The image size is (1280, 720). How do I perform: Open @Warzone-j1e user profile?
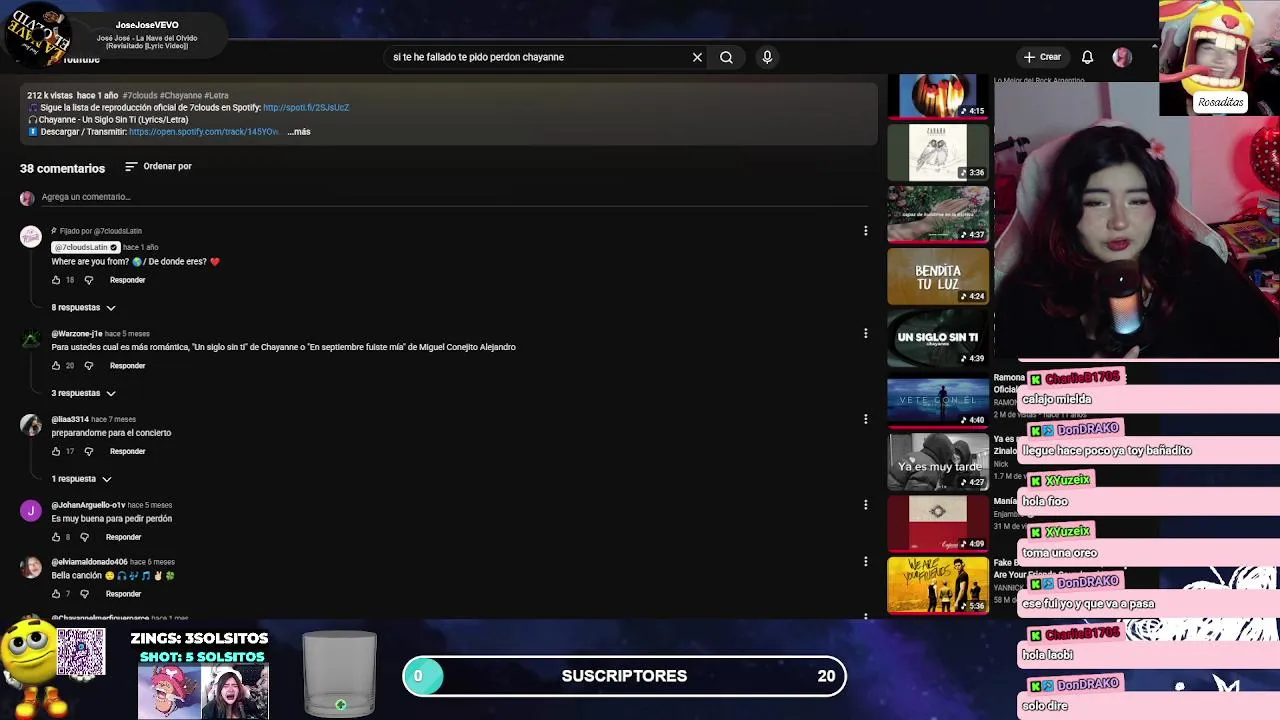[x=77, y=334]
